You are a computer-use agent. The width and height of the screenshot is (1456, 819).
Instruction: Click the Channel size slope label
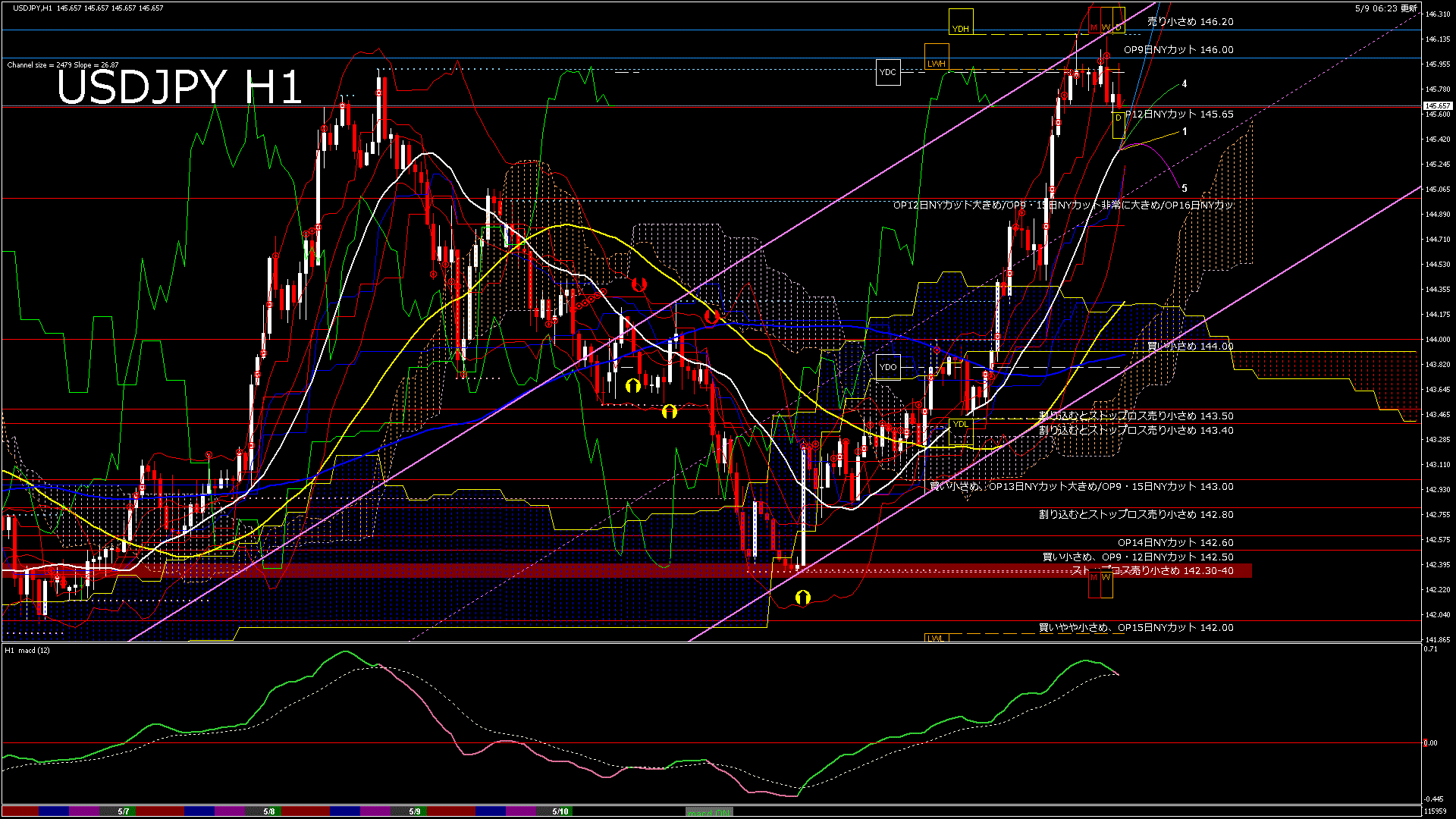click(x=63, y=65)
